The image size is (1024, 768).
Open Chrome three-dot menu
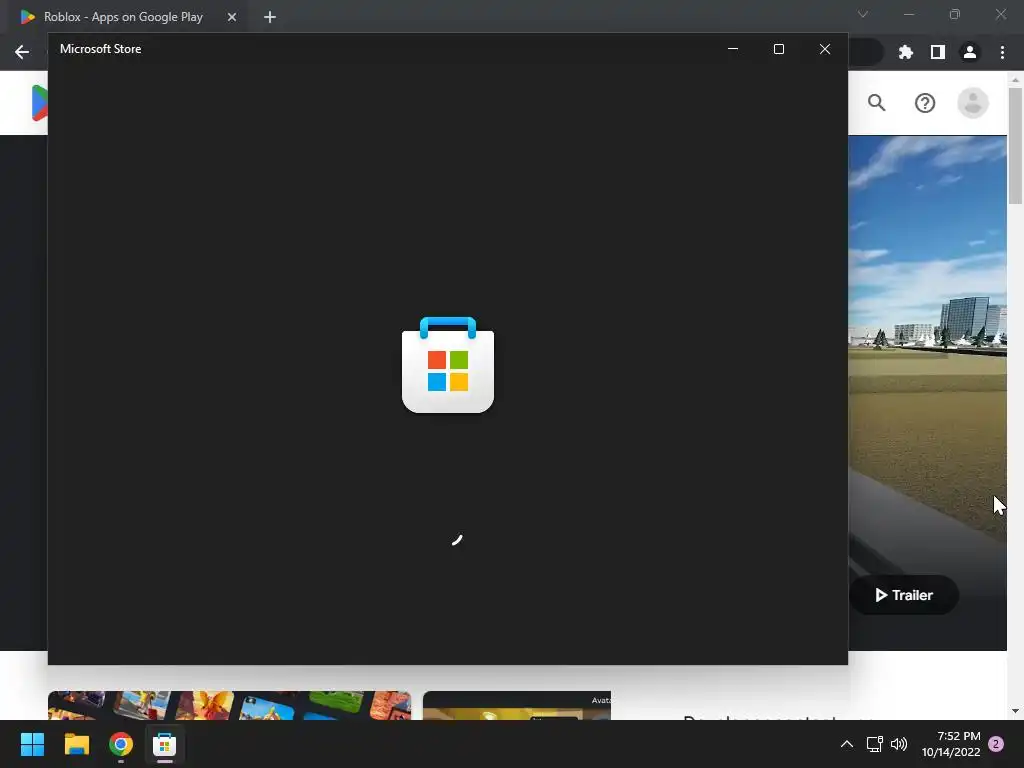tap(1002, 52)
